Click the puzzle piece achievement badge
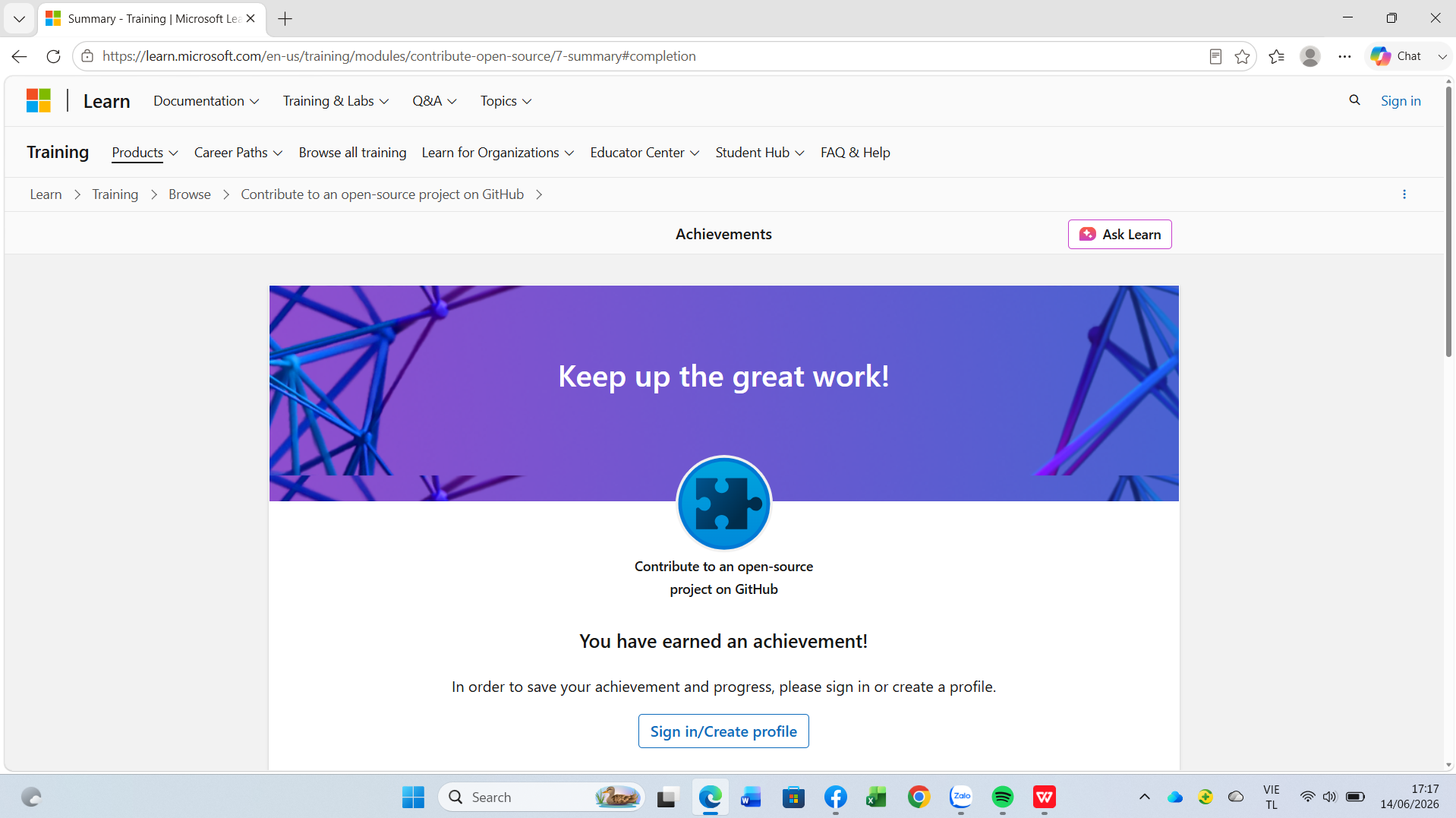 (723, 503)
